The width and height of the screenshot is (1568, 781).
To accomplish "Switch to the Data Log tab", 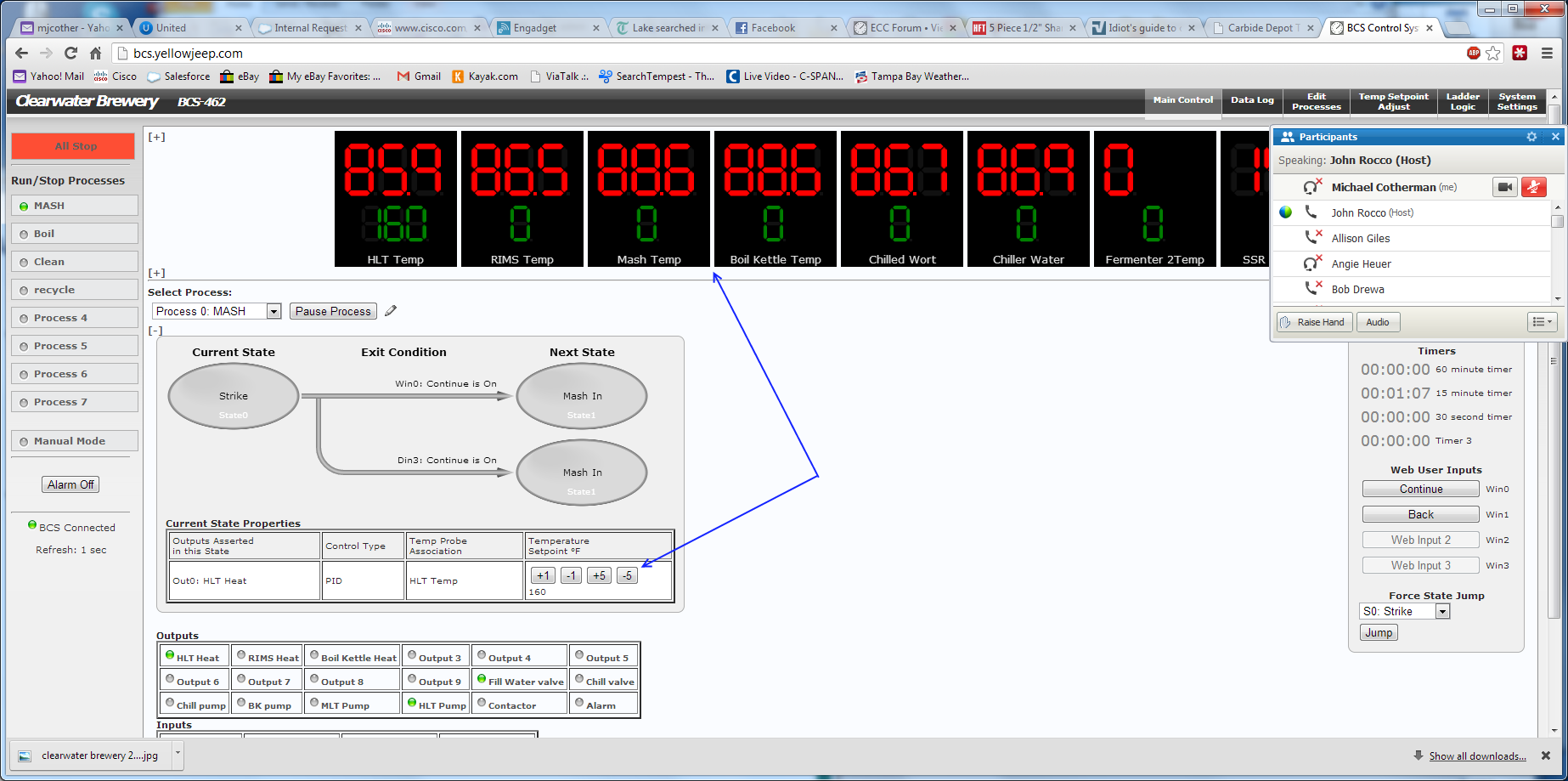I will coord(1252,101).
